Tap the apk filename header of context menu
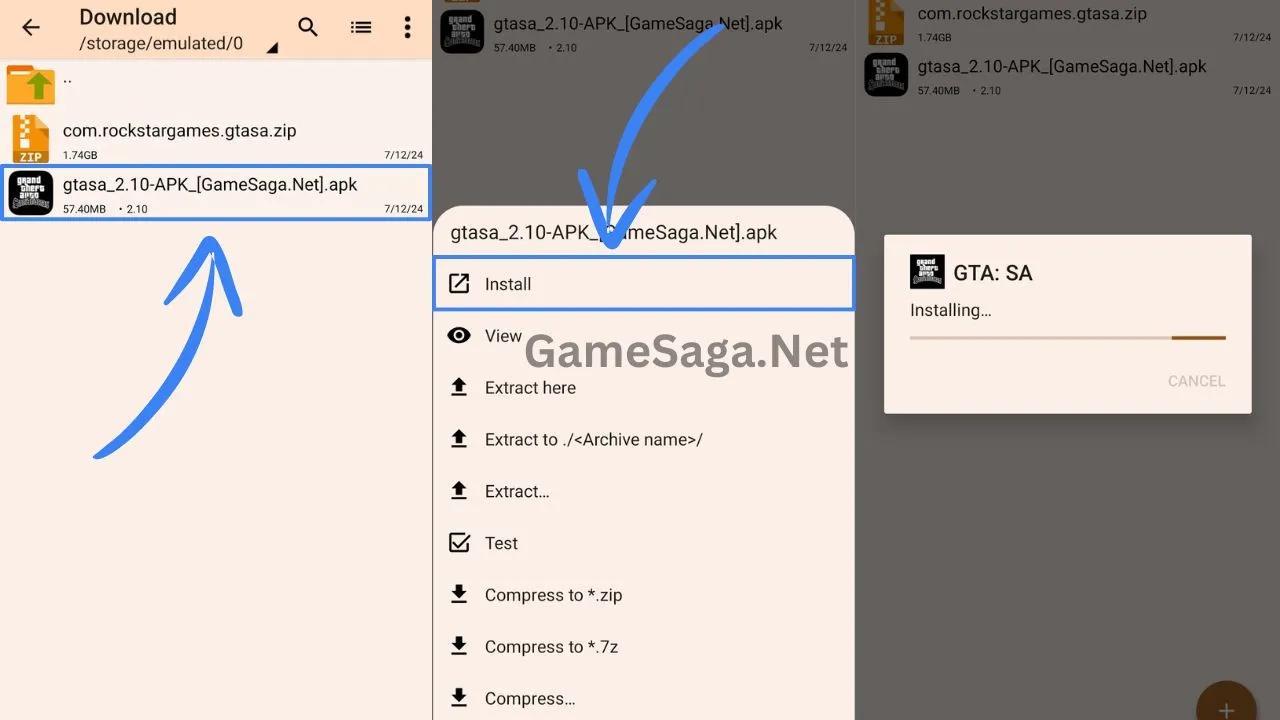 click(x=614, y=233)
